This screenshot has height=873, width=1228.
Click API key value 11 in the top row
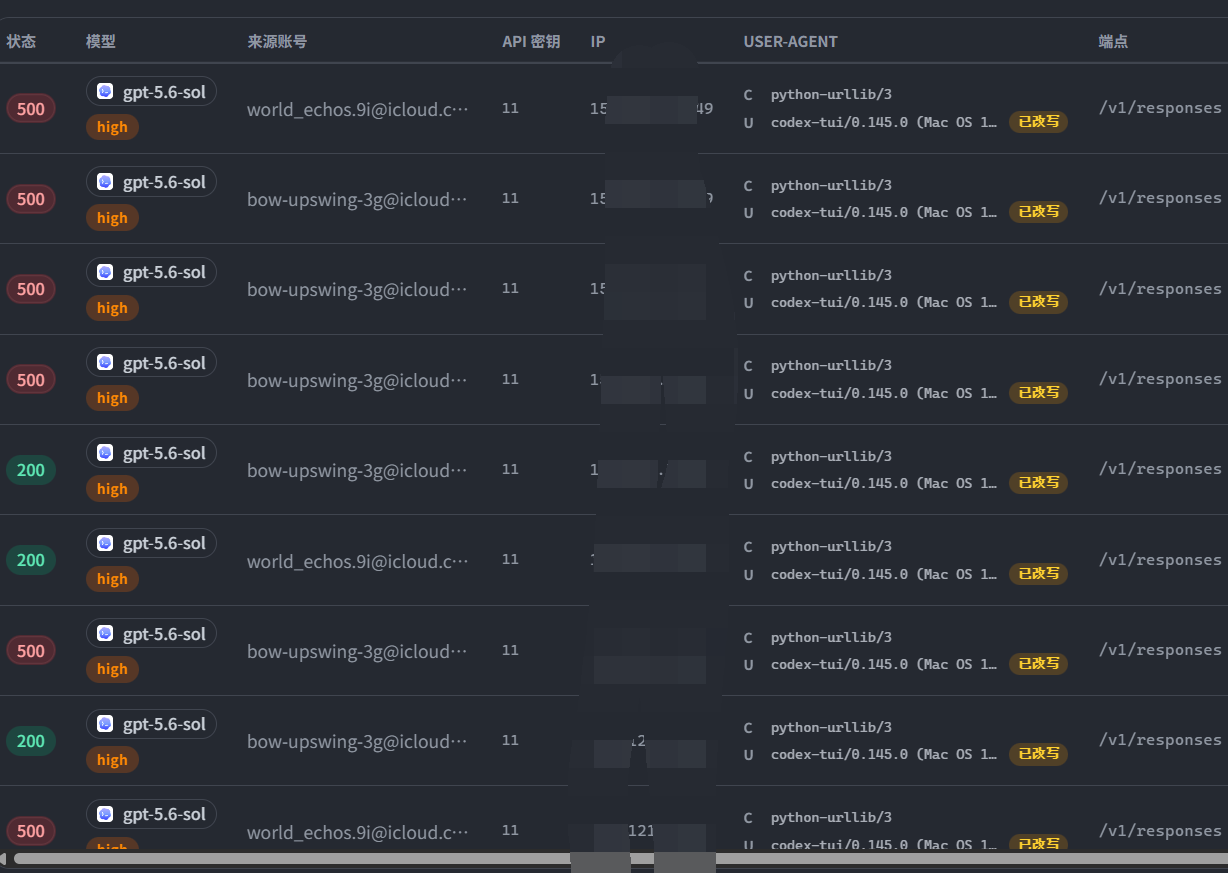coord(510,108)
